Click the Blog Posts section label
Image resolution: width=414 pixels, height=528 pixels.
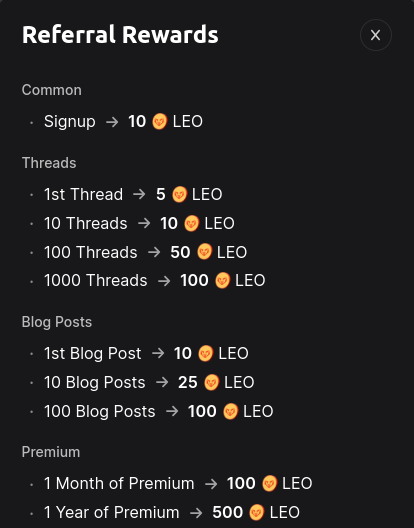tap(57, 322)
